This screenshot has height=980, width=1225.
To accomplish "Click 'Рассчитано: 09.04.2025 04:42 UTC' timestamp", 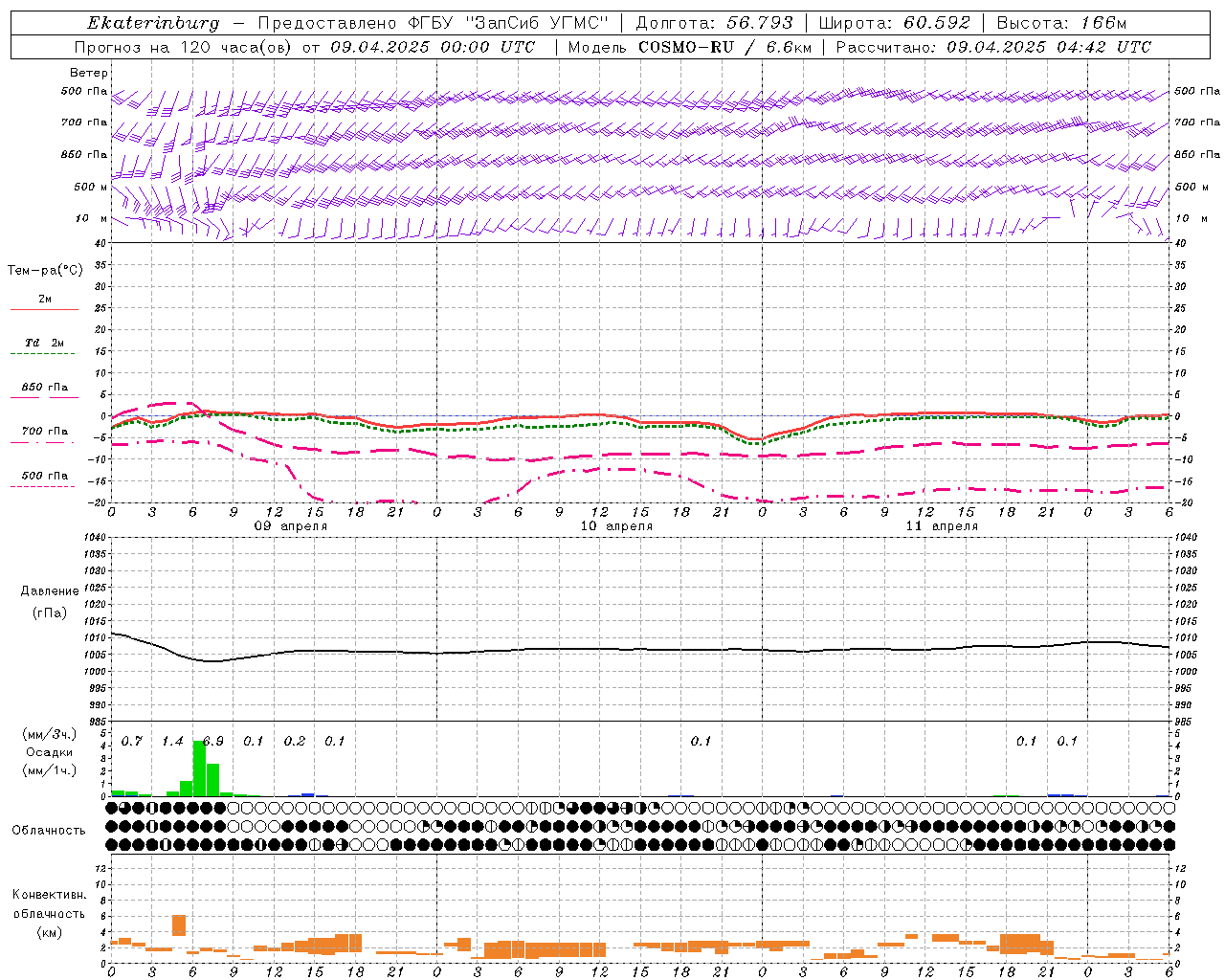I will (x=993, y=47).
